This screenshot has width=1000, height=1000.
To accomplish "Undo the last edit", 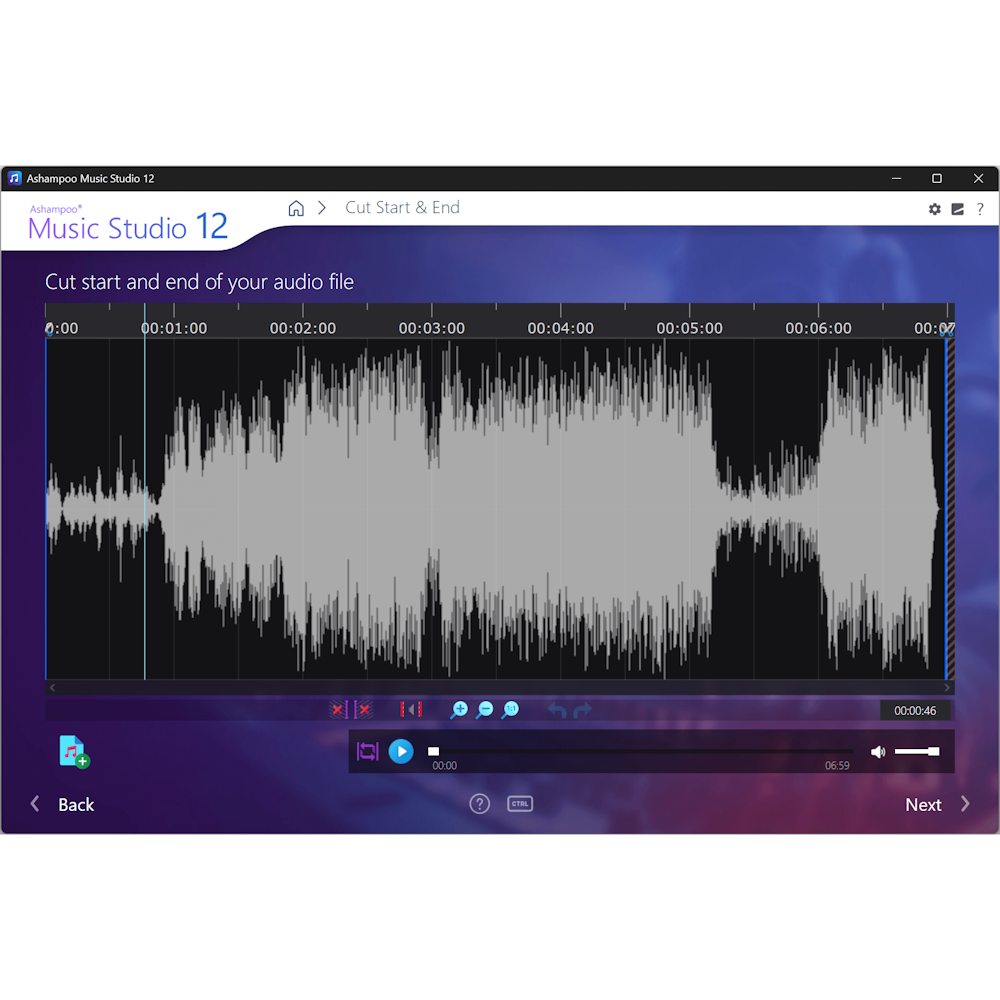I will click(557, 710).
